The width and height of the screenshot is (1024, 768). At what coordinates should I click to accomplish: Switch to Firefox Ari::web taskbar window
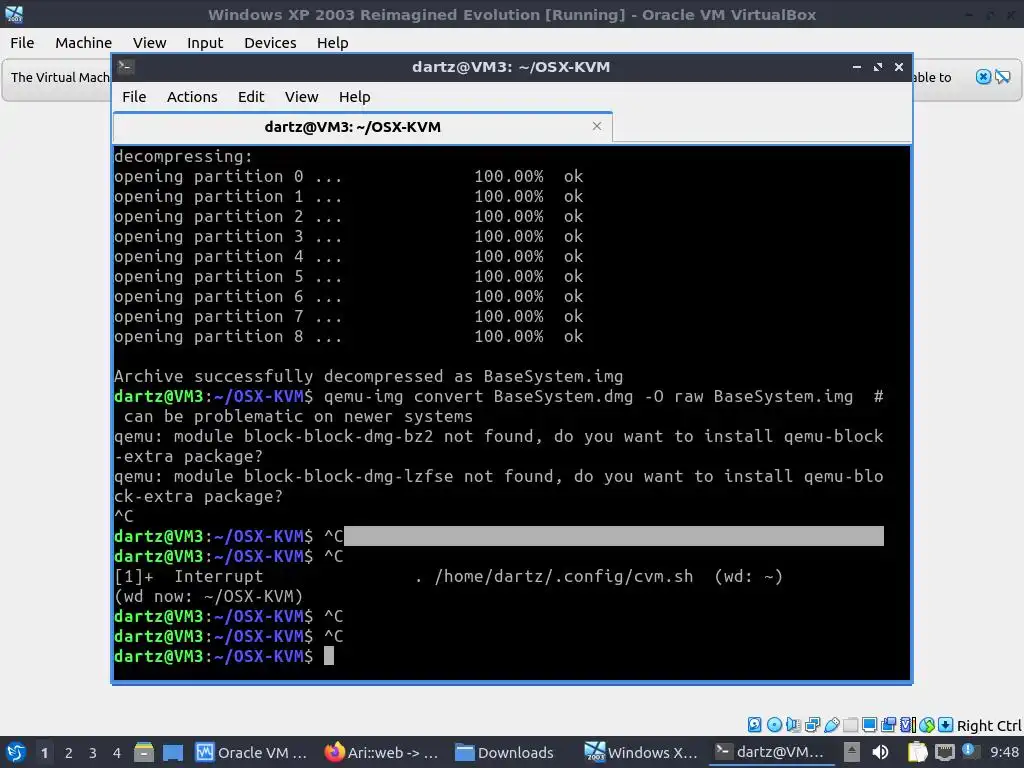382,752
